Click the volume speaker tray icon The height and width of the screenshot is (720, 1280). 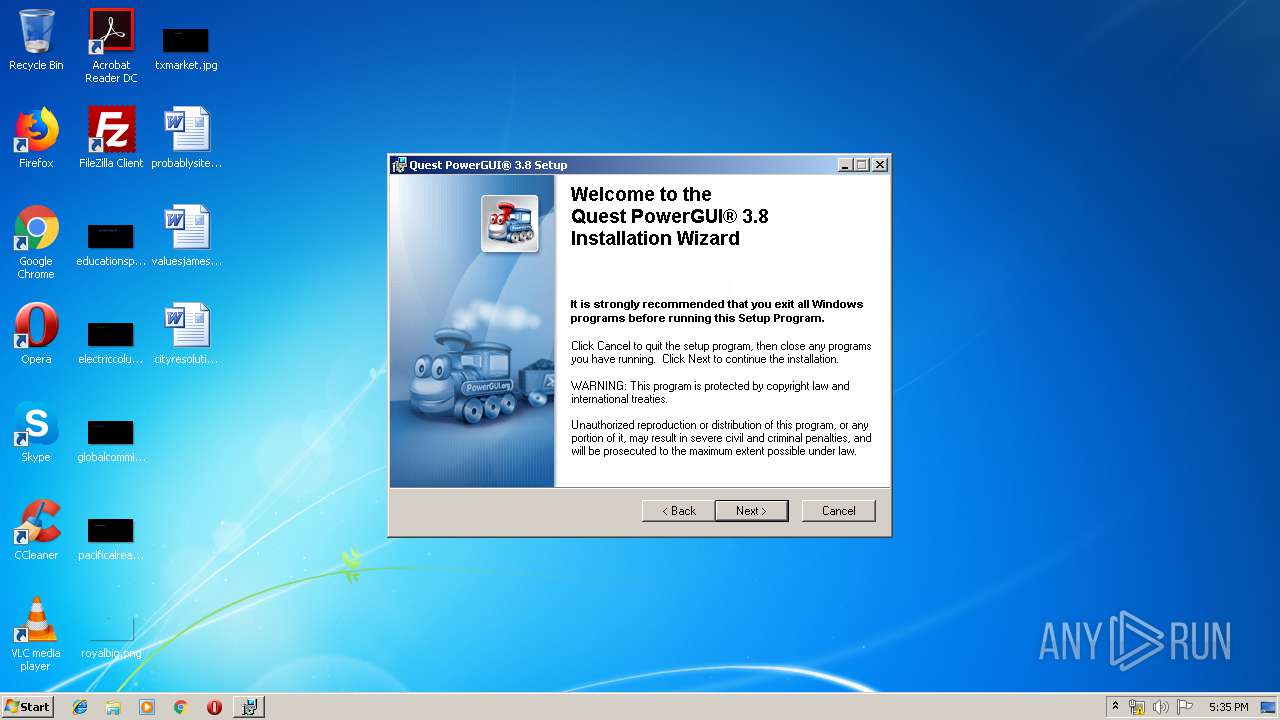[1161, 707]
